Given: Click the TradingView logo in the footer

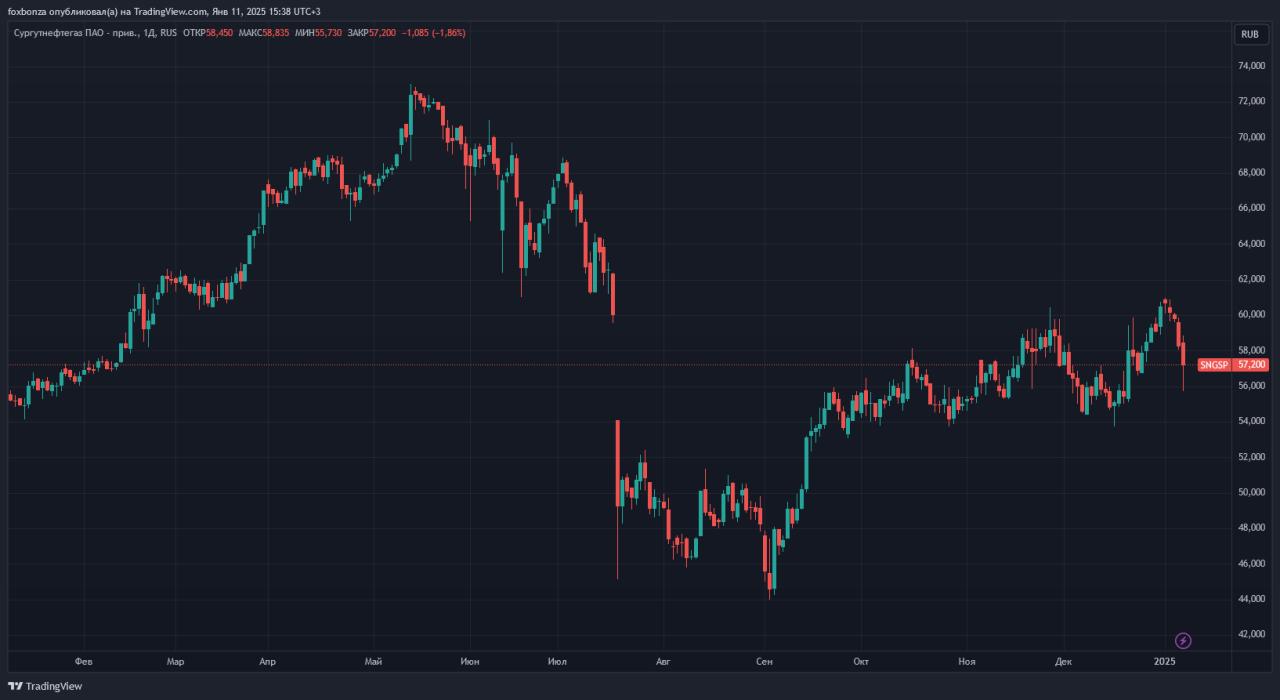Looking at the screenshot, I should [45, 686].
